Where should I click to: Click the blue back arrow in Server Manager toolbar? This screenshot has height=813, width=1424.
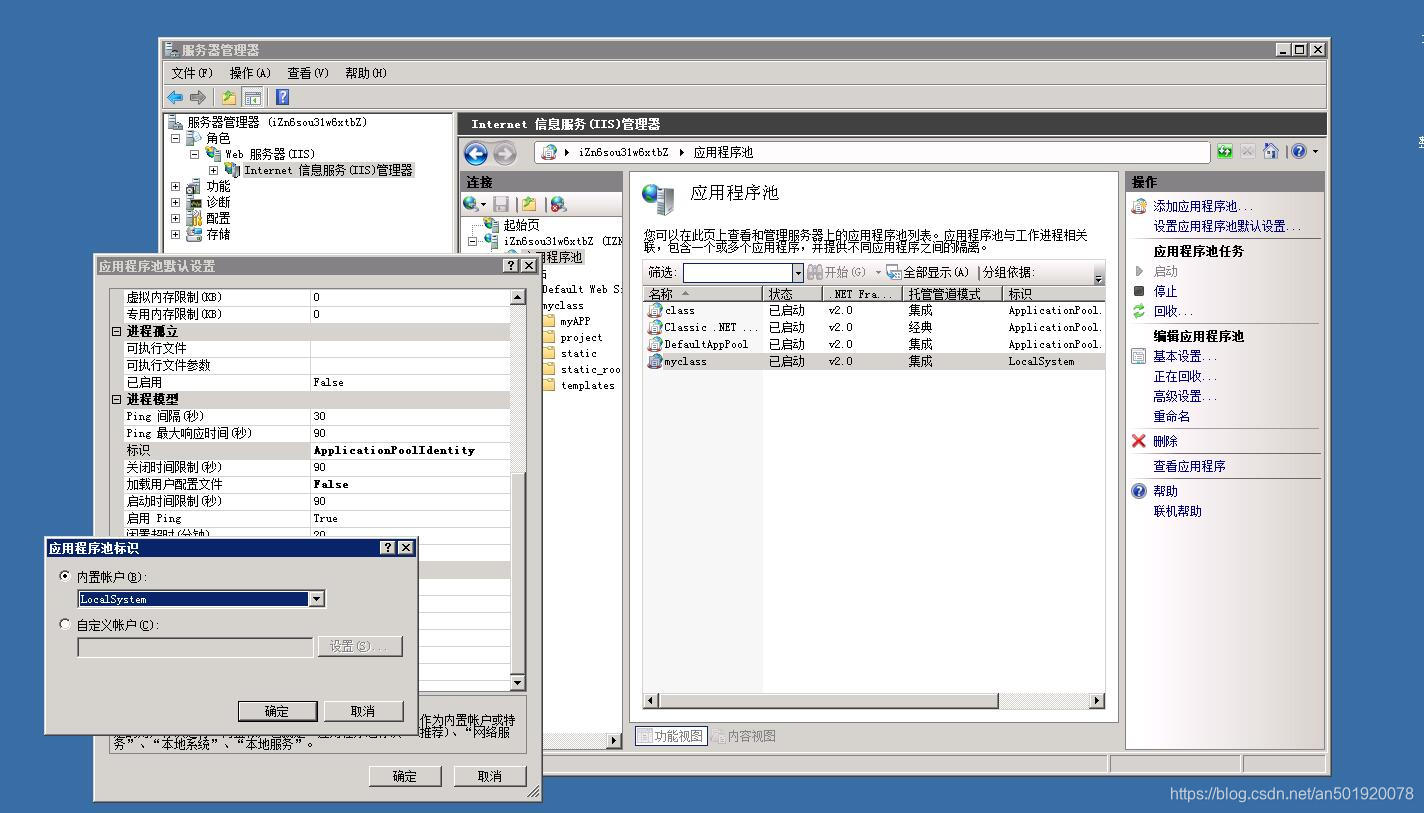point(175,97)
